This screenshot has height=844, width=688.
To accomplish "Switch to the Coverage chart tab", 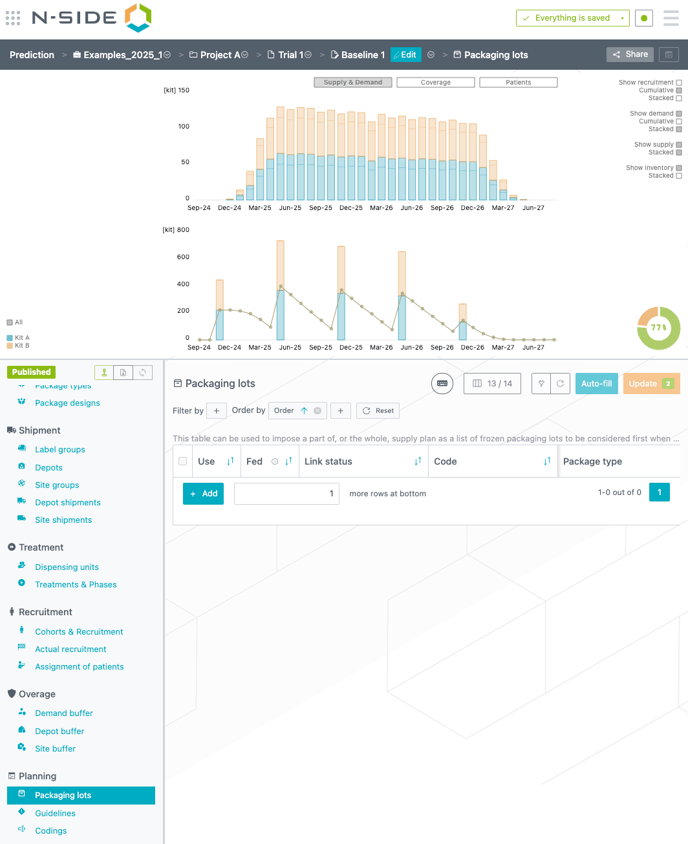I will pos(435,82).
